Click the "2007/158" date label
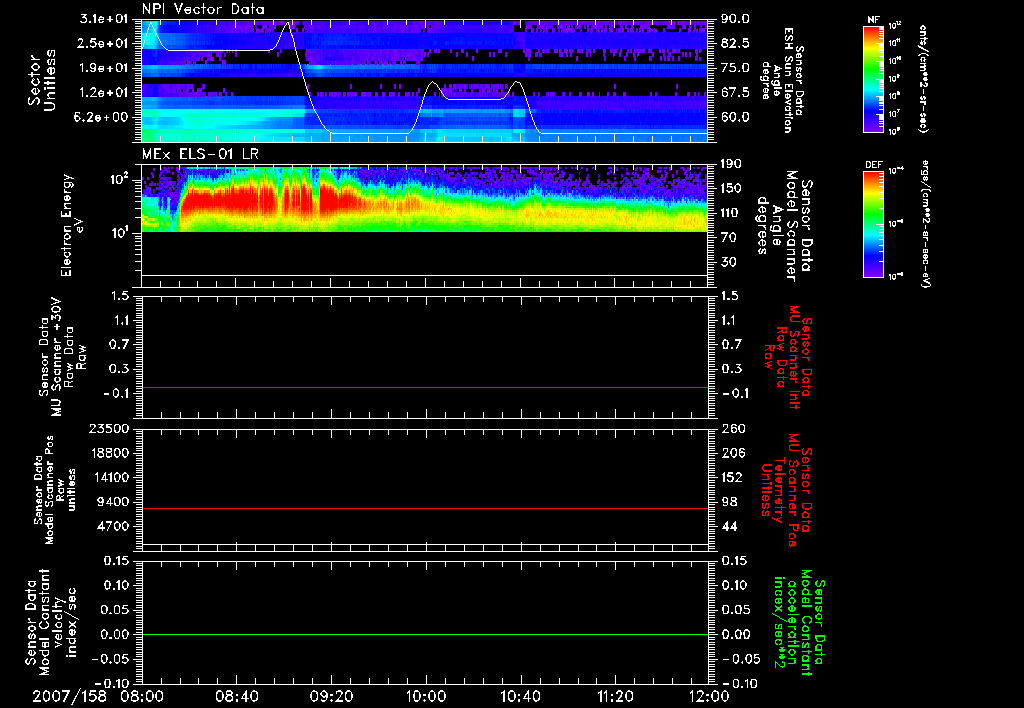The image size is (1024, 708). pos(70,696)
